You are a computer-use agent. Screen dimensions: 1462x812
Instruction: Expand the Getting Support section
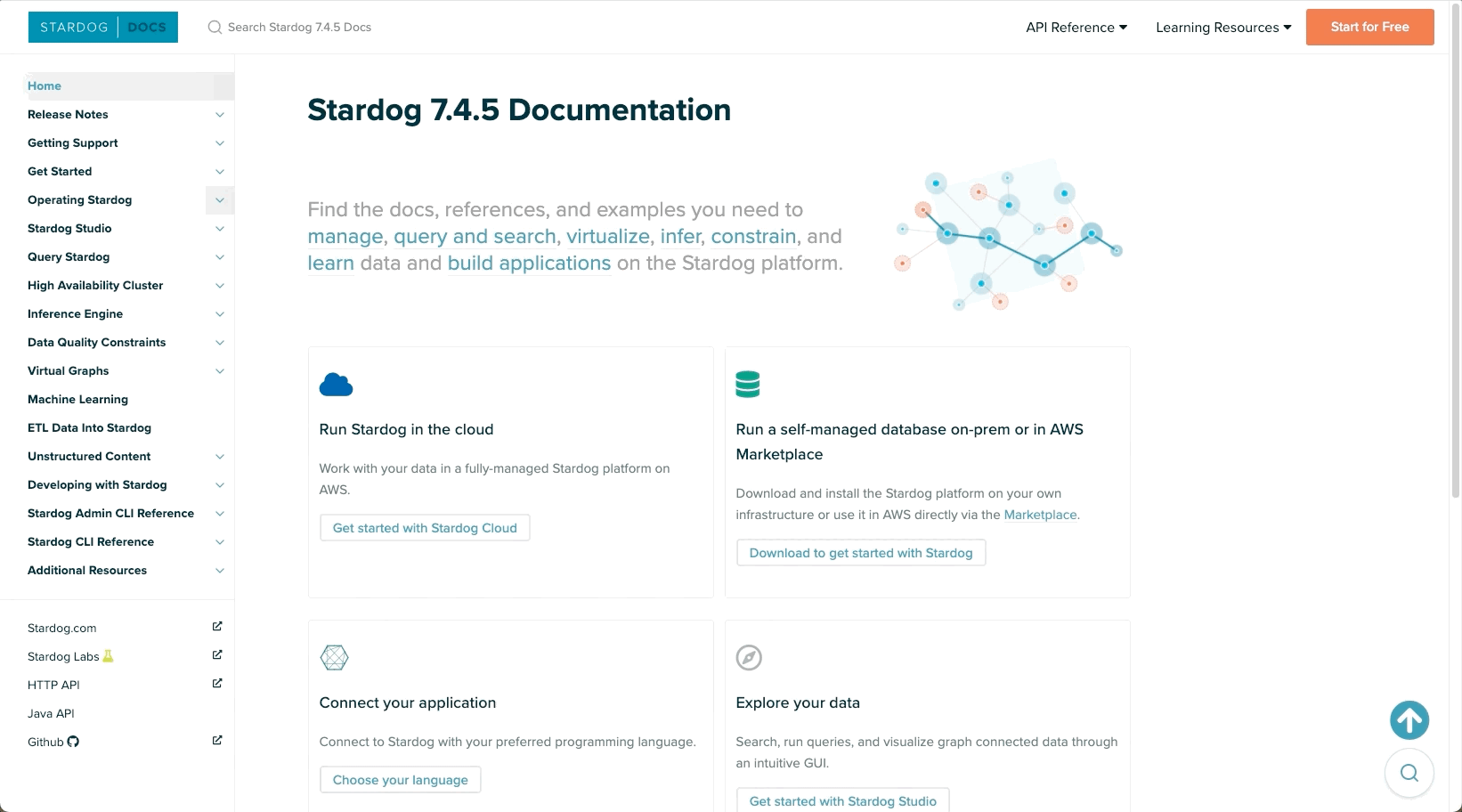click(x=220, y=143)
